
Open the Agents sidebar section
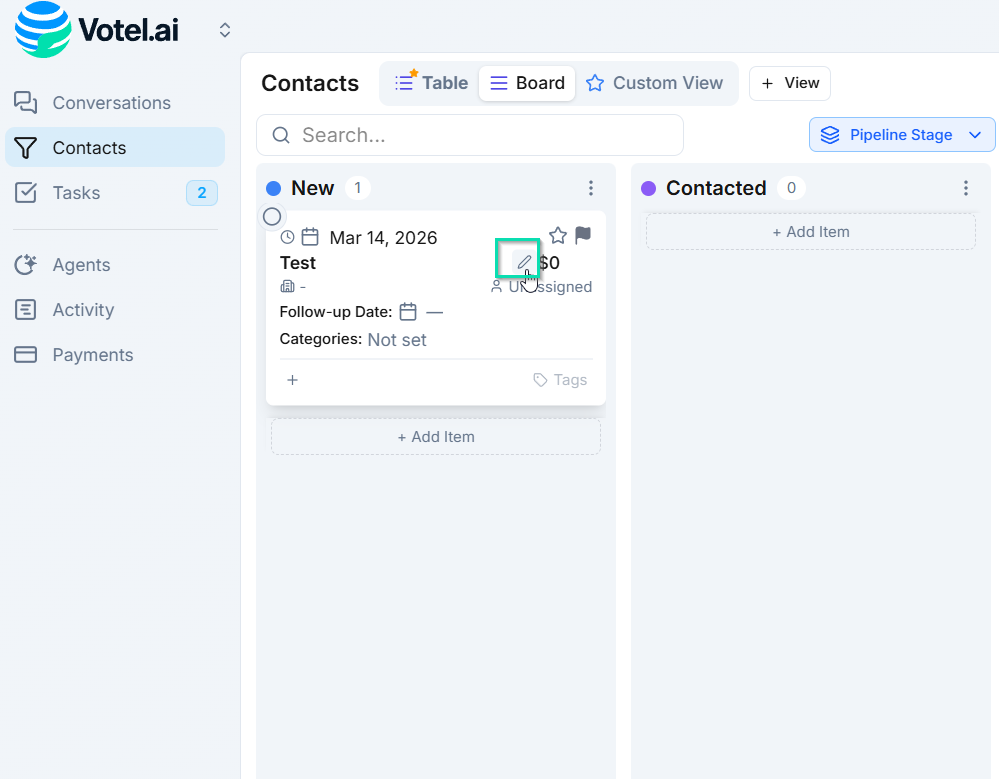(81, 265)
